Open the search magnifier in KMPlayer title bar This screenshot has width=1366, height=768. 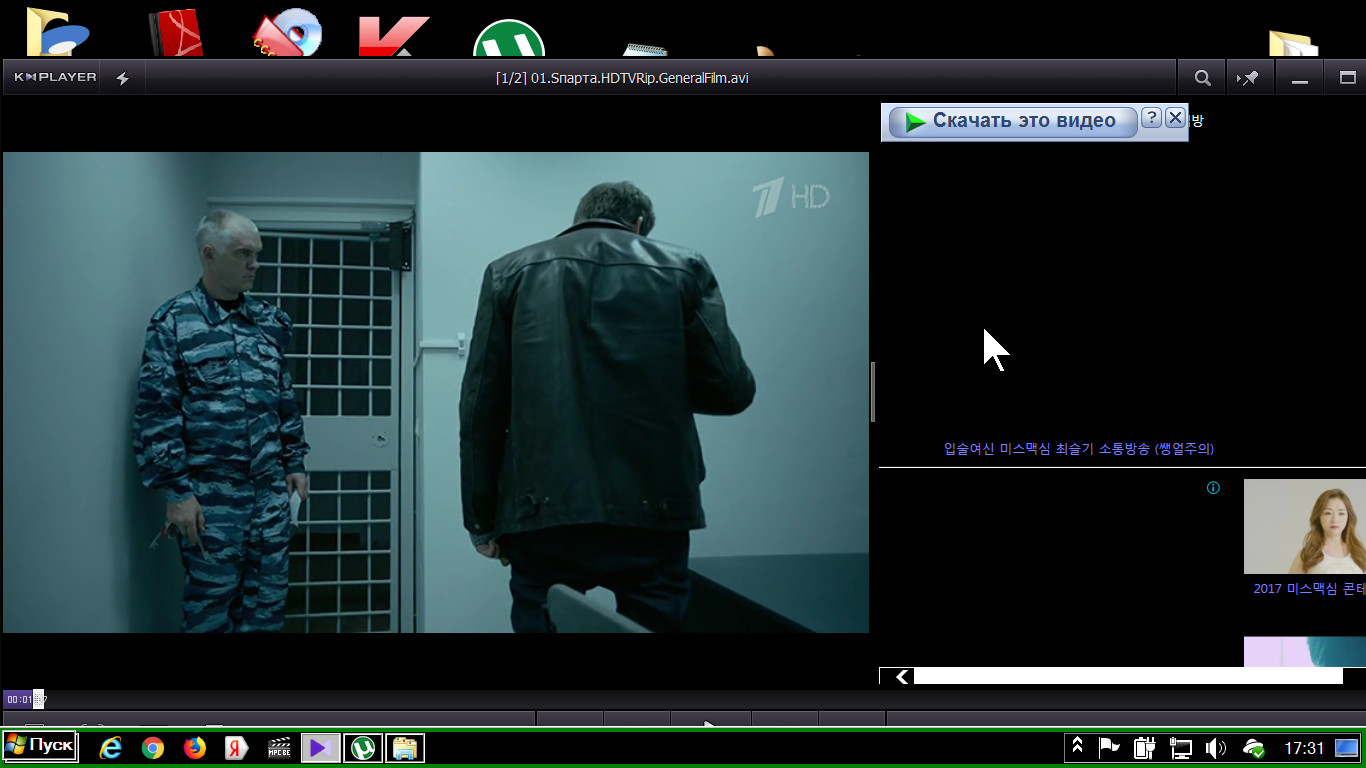coord(1202,78)
